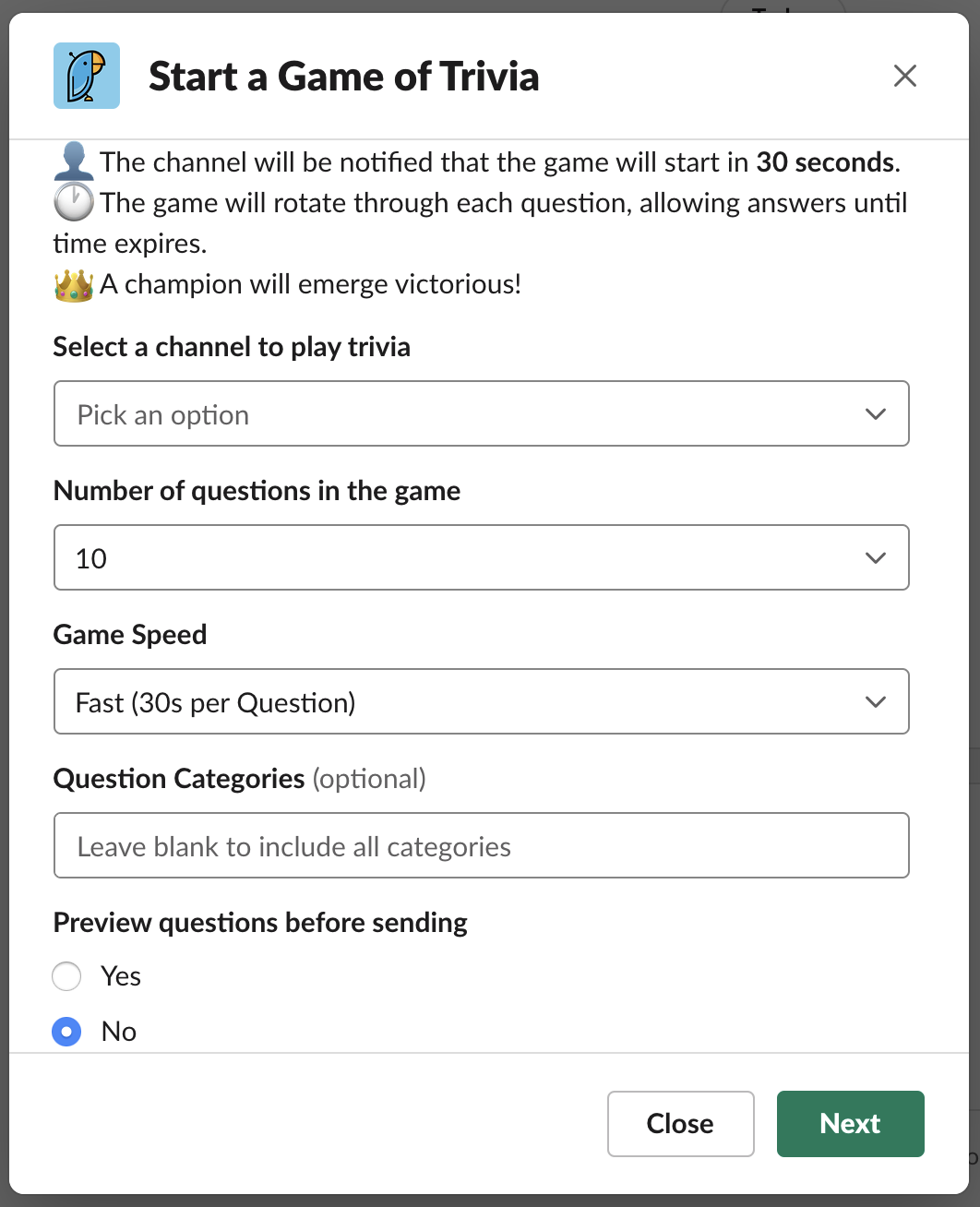This screenshot has height=1207, width=980.
Task: Open the Game Speed dropdown
Action: [482, 701]
